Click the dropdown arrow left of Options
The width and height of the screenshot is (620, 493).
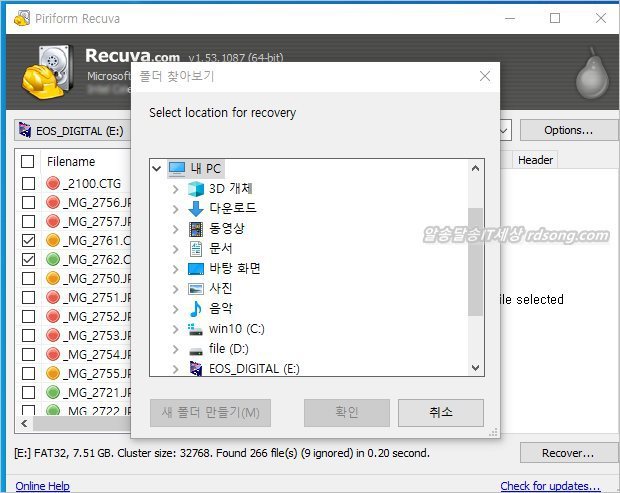[504, 130]
